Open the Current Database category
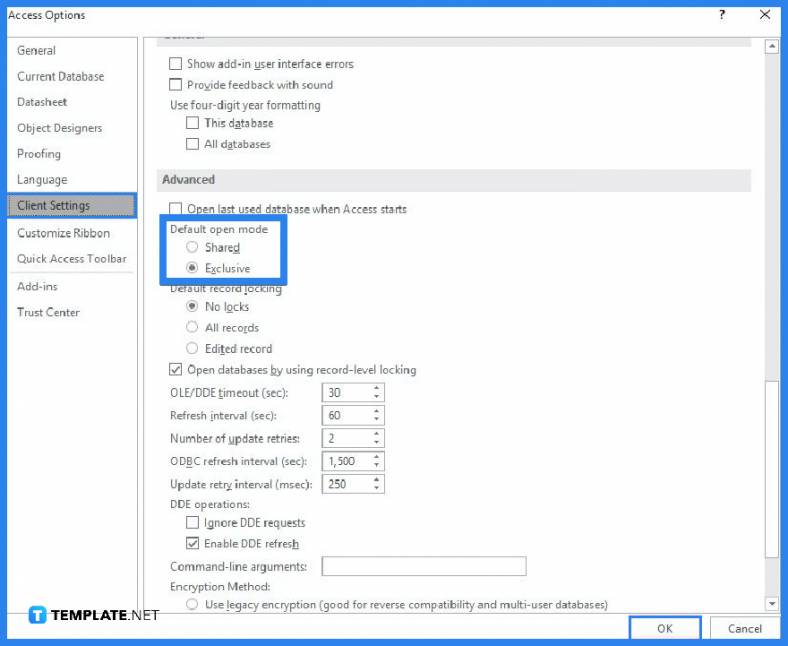 60,76
